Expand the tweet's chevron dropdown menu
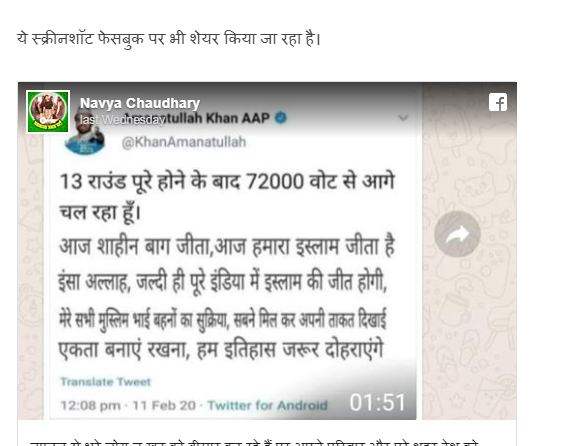572x446 pixels. click(x=403, y=117)
